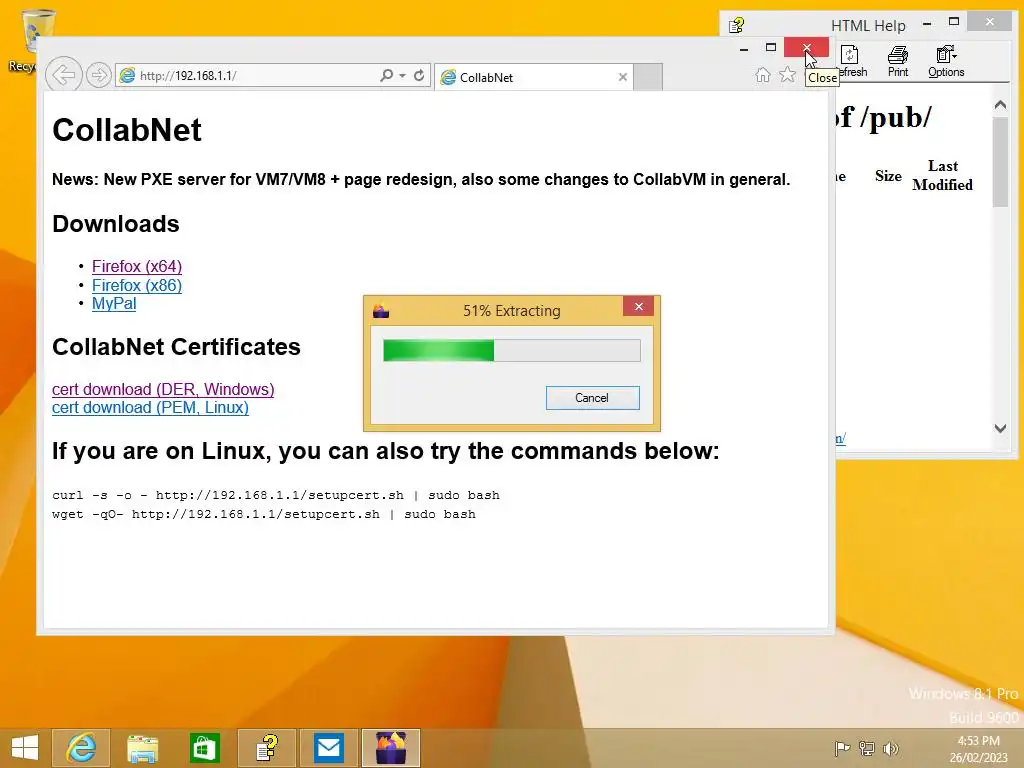Screen dimensions: 1024x768
Task: Open network status icon in system tray
Action: pyautogui.click(x=867, y=748)
